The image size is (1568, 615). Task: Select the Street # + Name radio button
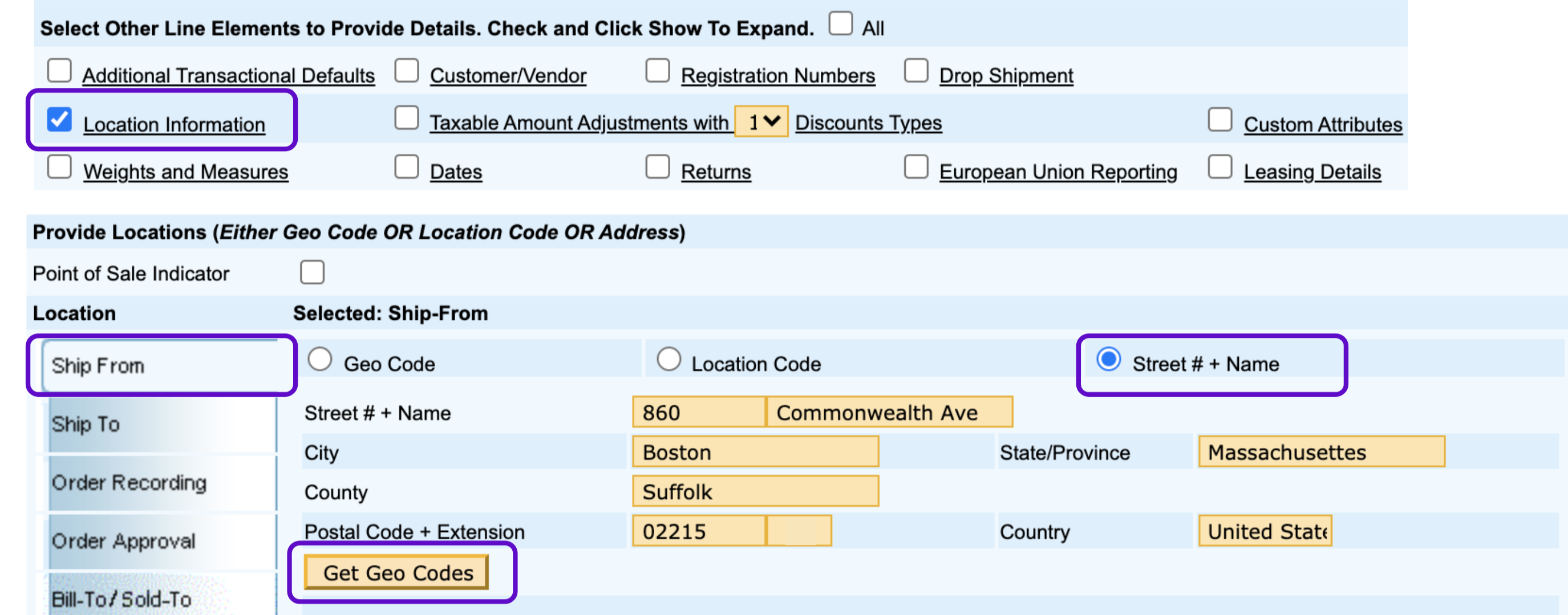[1108, 360]
